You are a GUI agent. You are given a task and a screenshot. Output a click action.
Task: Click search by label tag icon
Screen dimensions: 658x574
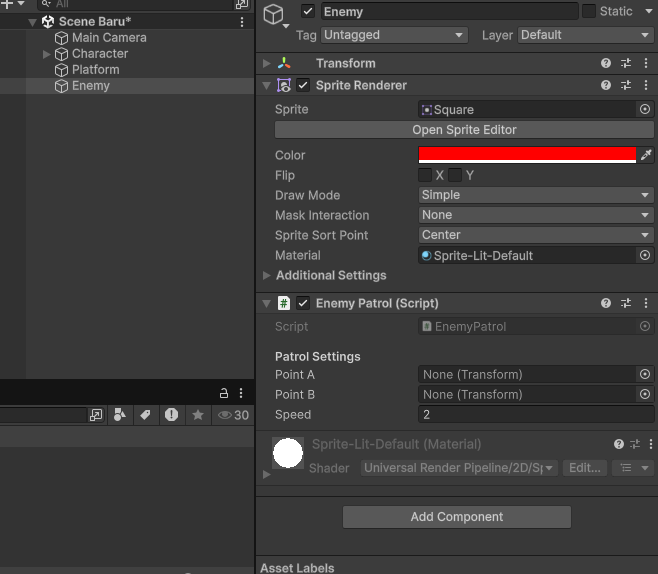point(145,415)
